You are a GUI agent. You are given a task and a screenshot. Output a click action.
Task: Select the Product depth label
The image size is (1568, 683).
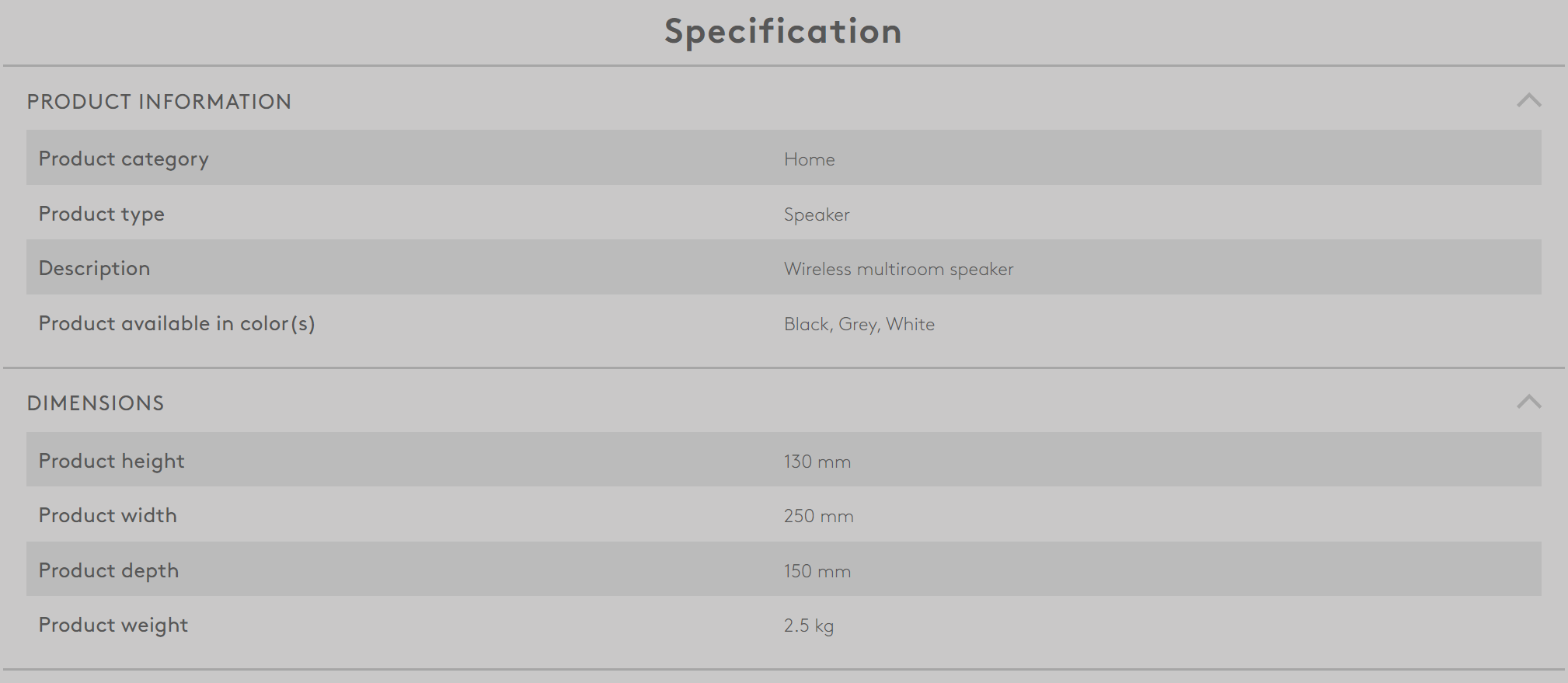[x=108, y=571]
